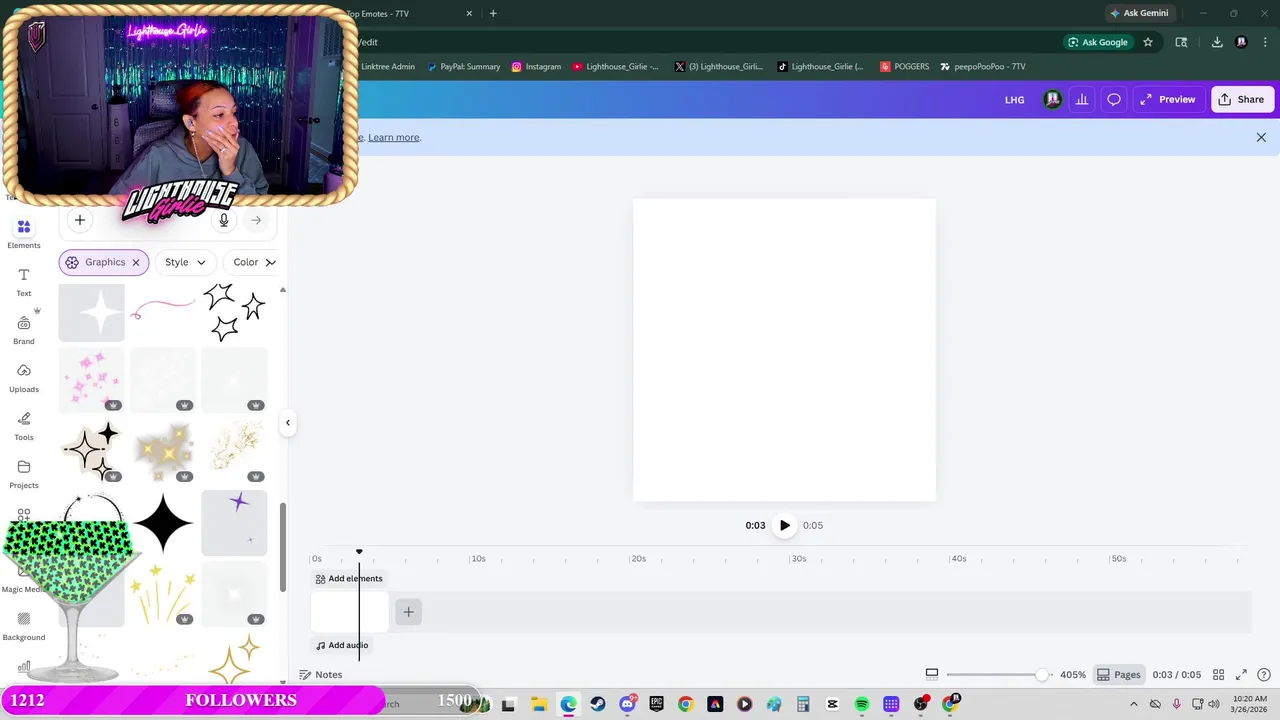Bookmark this page with star icon
1280x720 pixels.
point(1148,42)
